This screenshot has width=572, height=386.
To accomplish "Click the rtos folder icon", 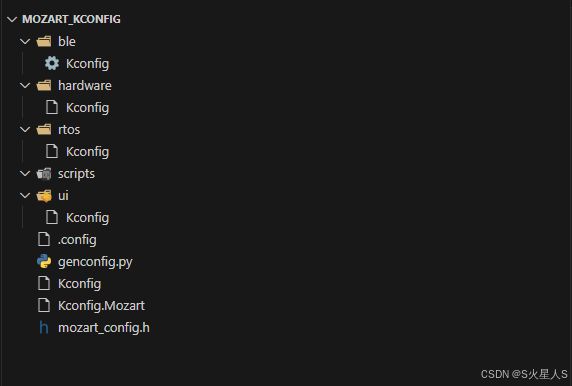I will (44, 129).
